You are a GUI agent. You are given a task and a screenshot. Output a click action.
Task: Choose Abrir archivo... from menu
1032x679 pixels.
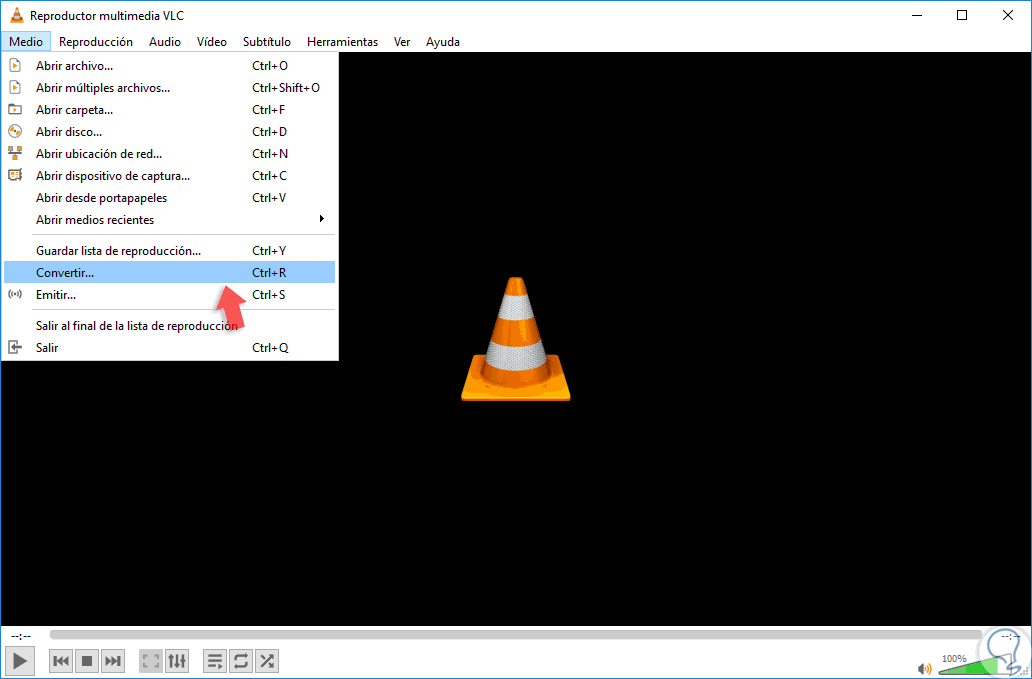point(169,66)
